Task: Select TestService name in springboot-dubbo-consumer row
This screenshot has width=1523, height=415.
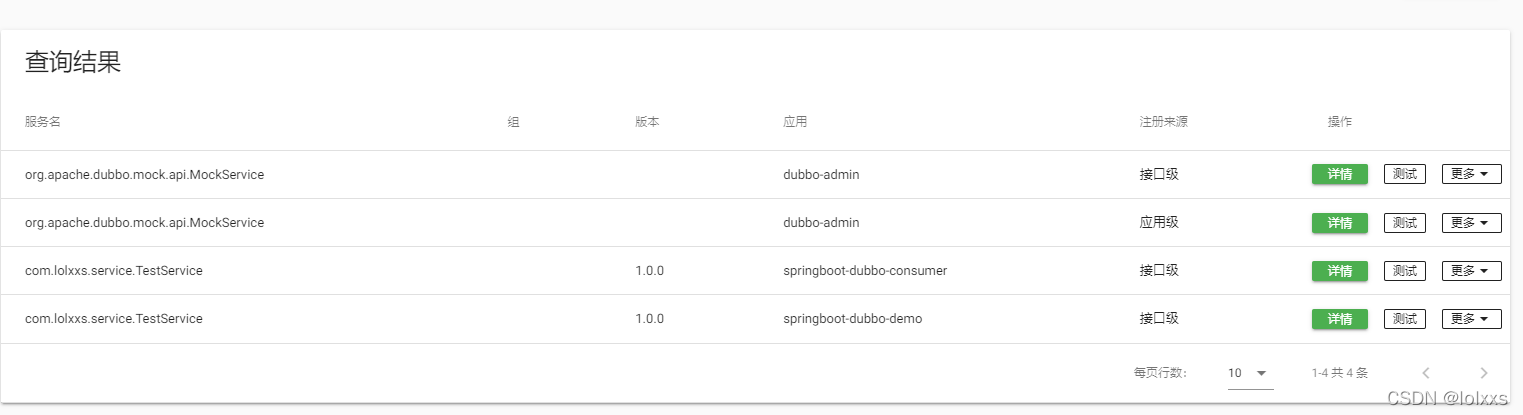Action: click(x=114, y=271)
